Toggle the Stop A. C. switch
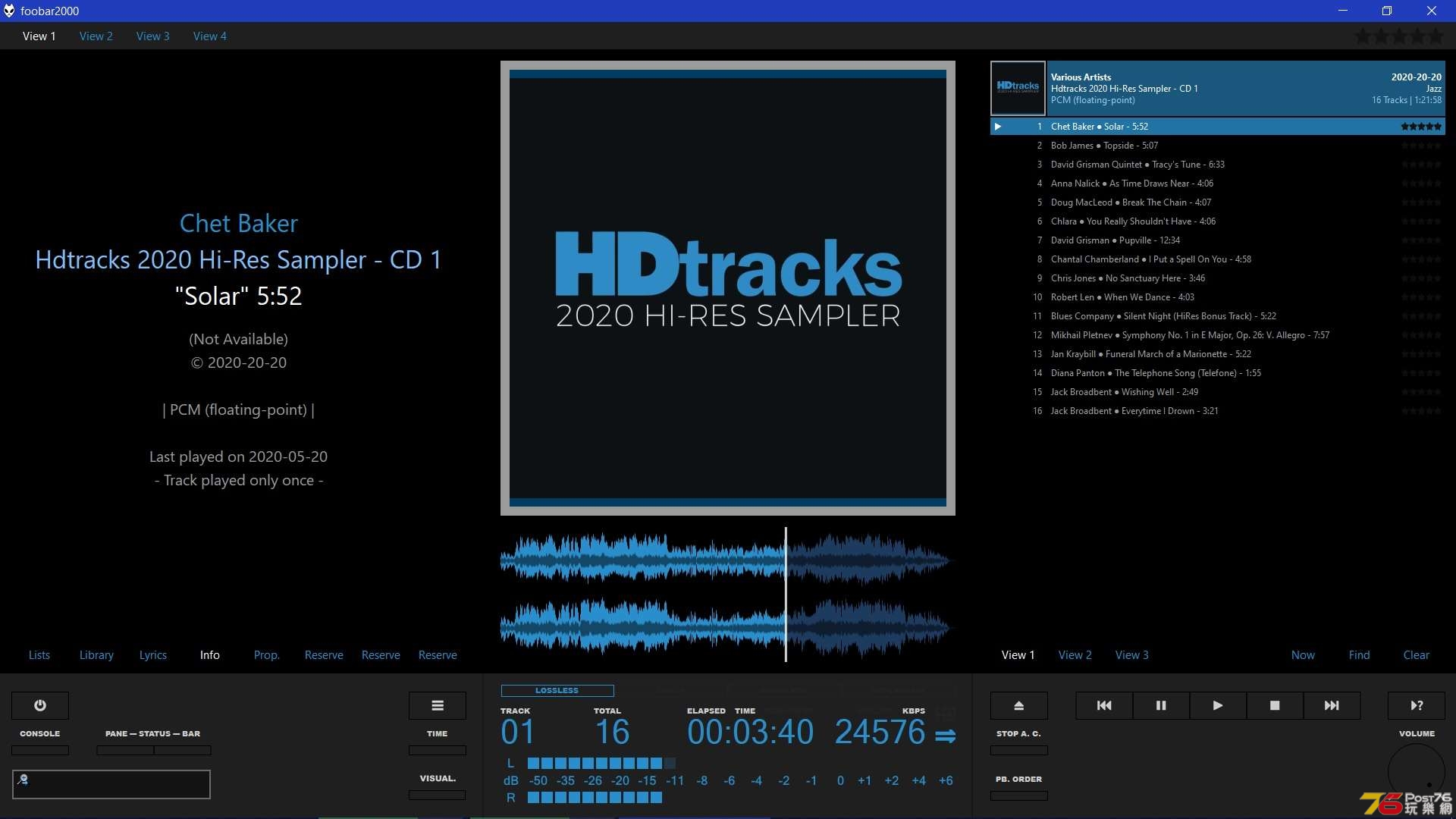Screen dimensions: 1456x819 (x=1019, y=750)
